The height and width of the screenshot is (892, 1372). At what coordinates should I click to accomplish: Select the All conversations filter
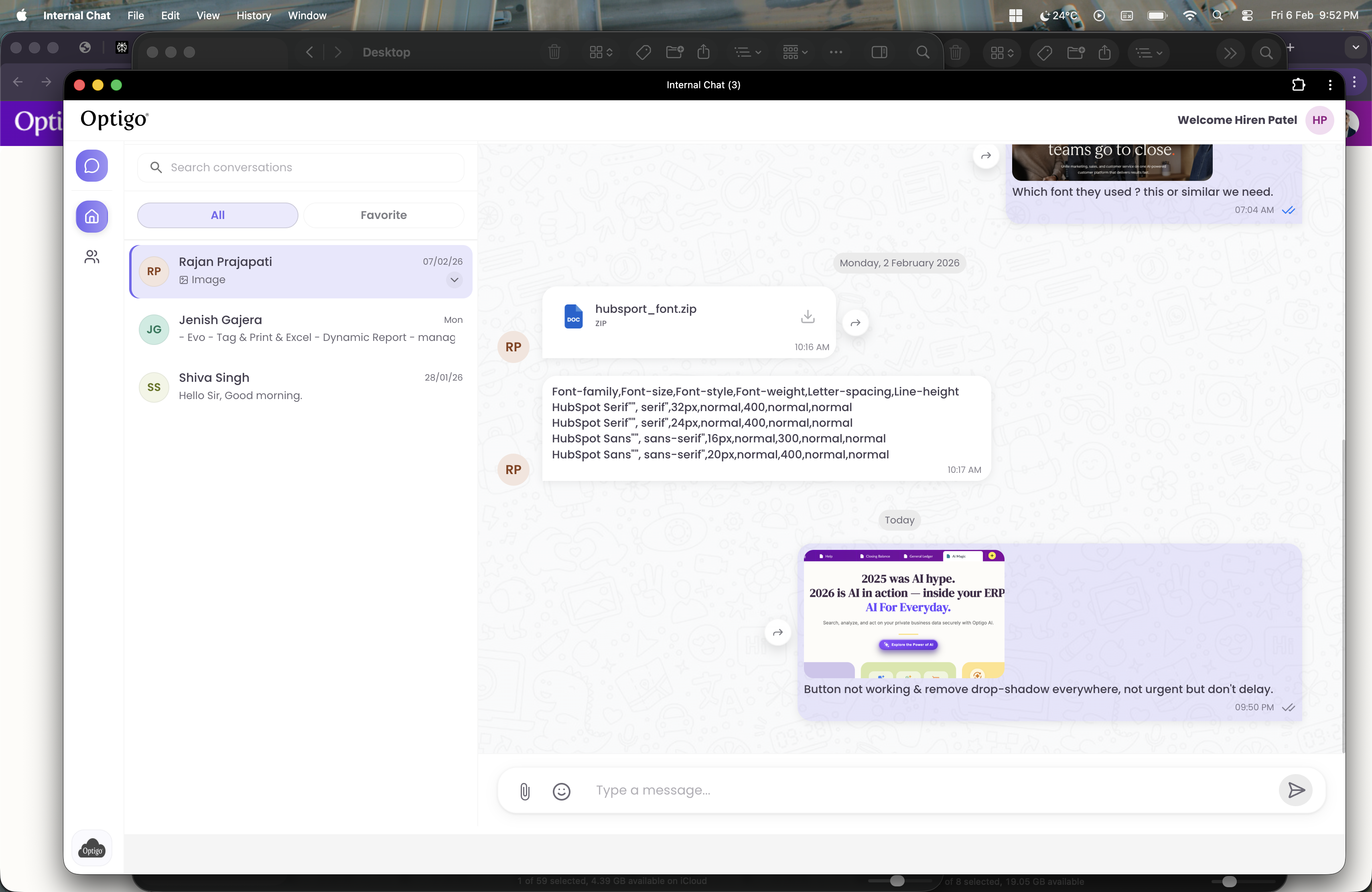click(217, 215)
